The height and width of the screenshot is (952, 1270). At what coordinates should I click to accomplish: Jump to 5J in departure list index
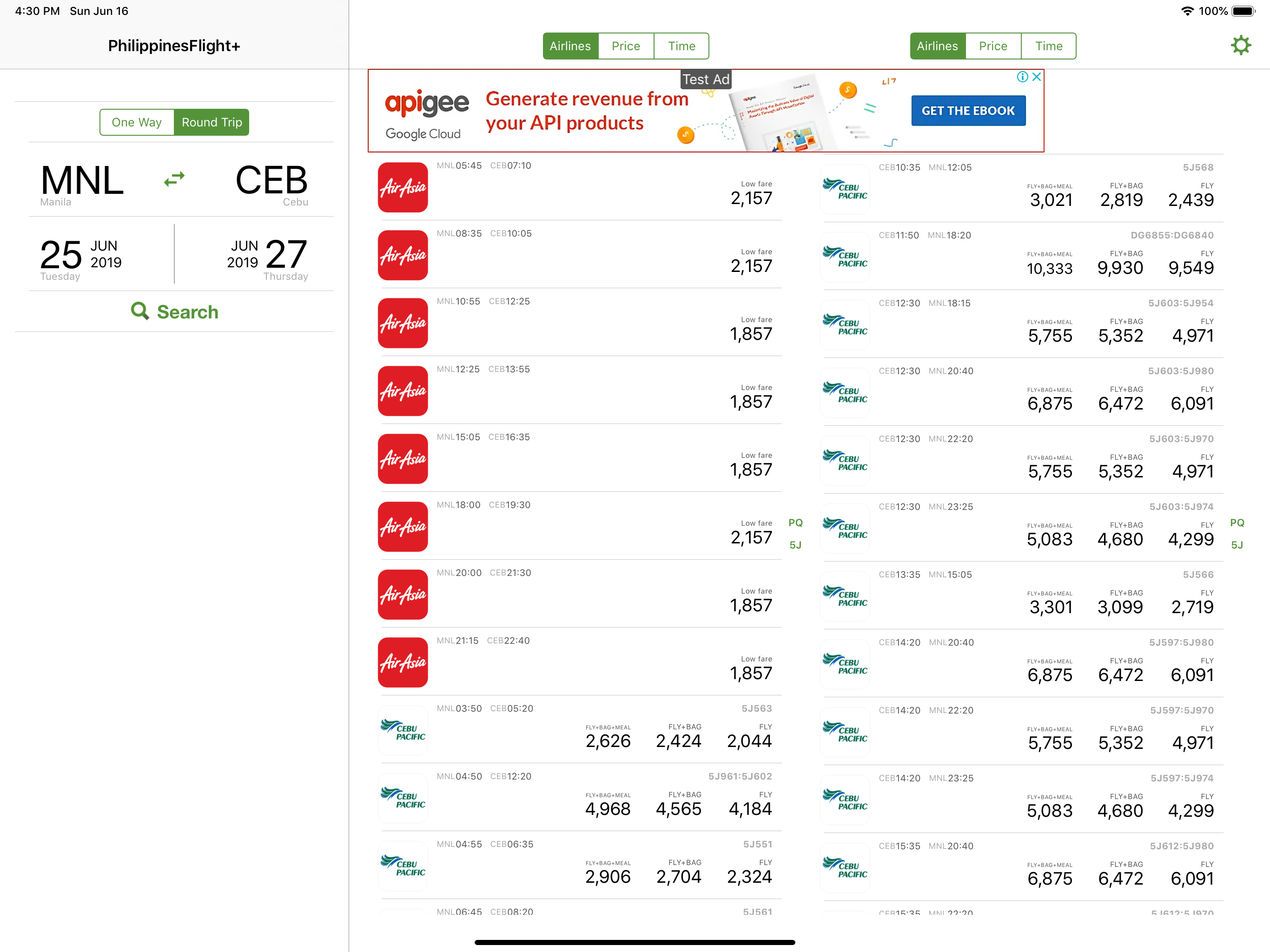[x=795, y=545]
